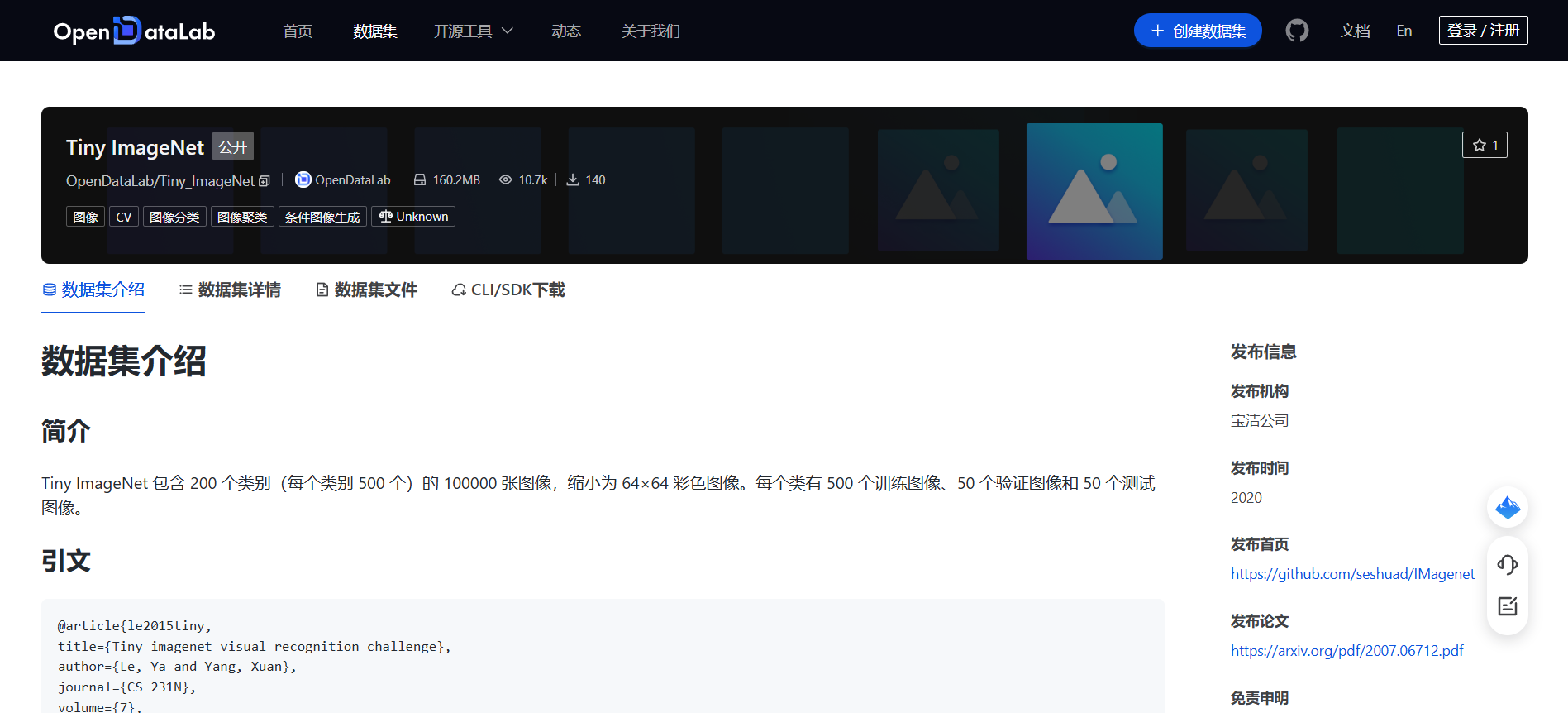Expand the 开源工具 dropdown menu

click(474, 31)
